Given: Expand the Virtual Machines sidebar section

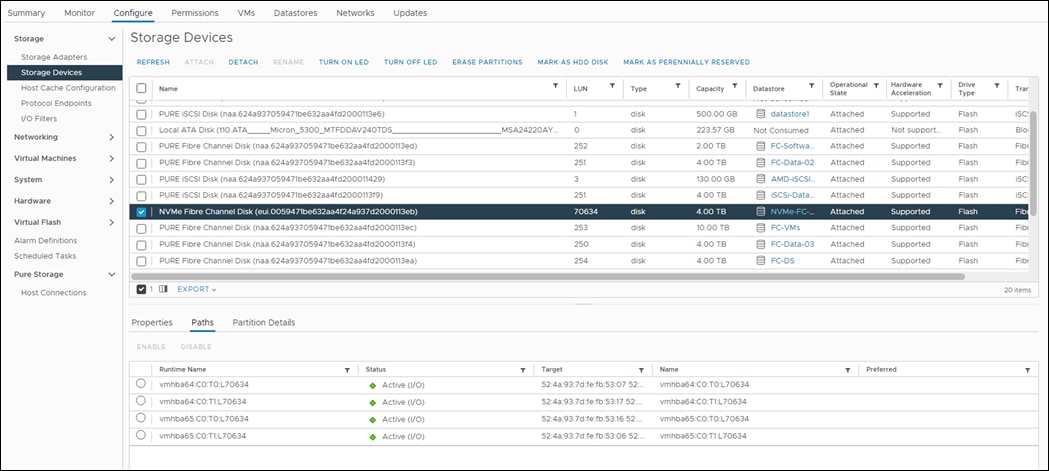Looking at the screenshot, I should click(112, 159).
